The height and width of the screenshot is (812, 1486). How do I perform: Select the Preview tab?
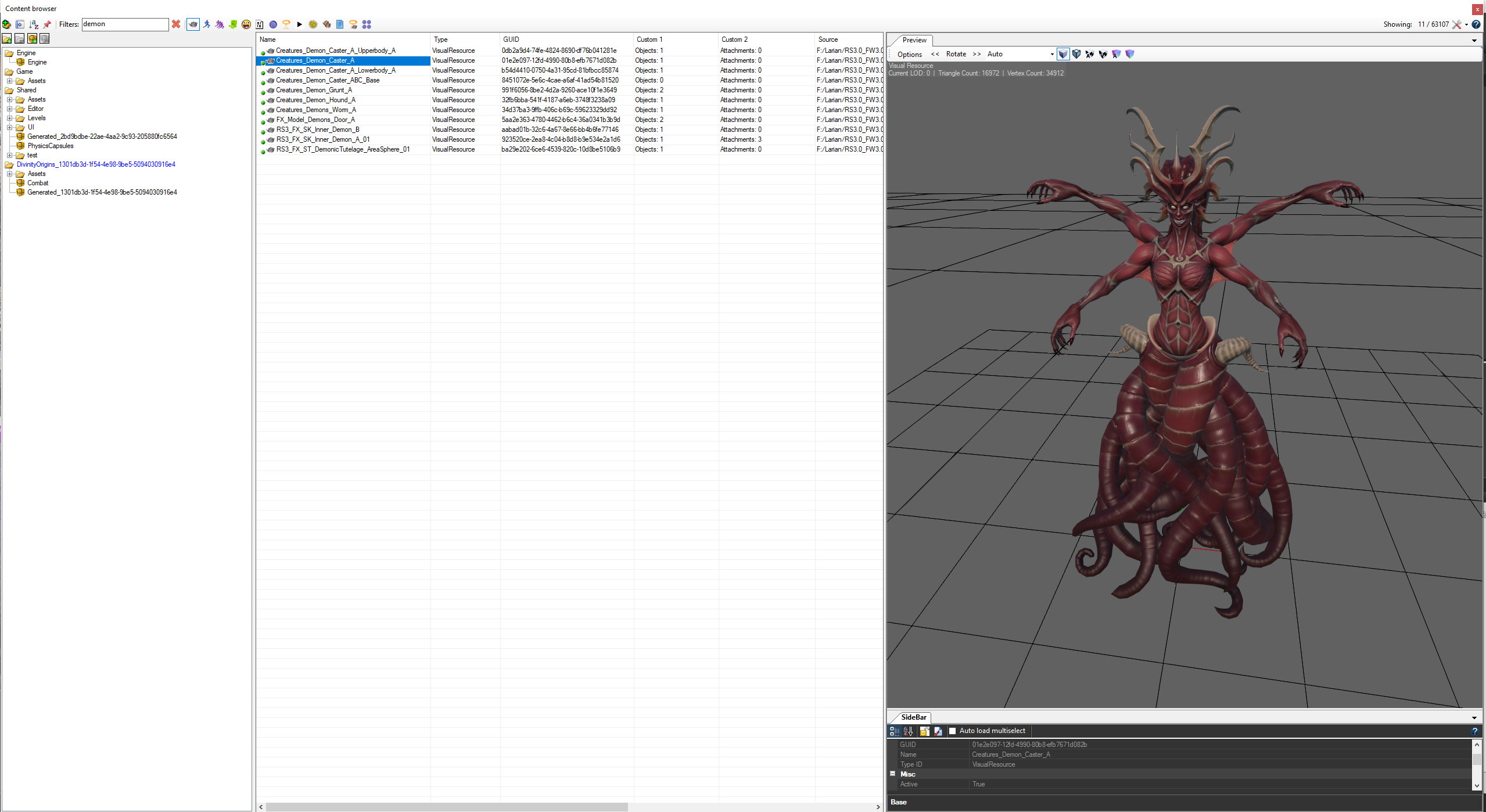coord(914,40)
